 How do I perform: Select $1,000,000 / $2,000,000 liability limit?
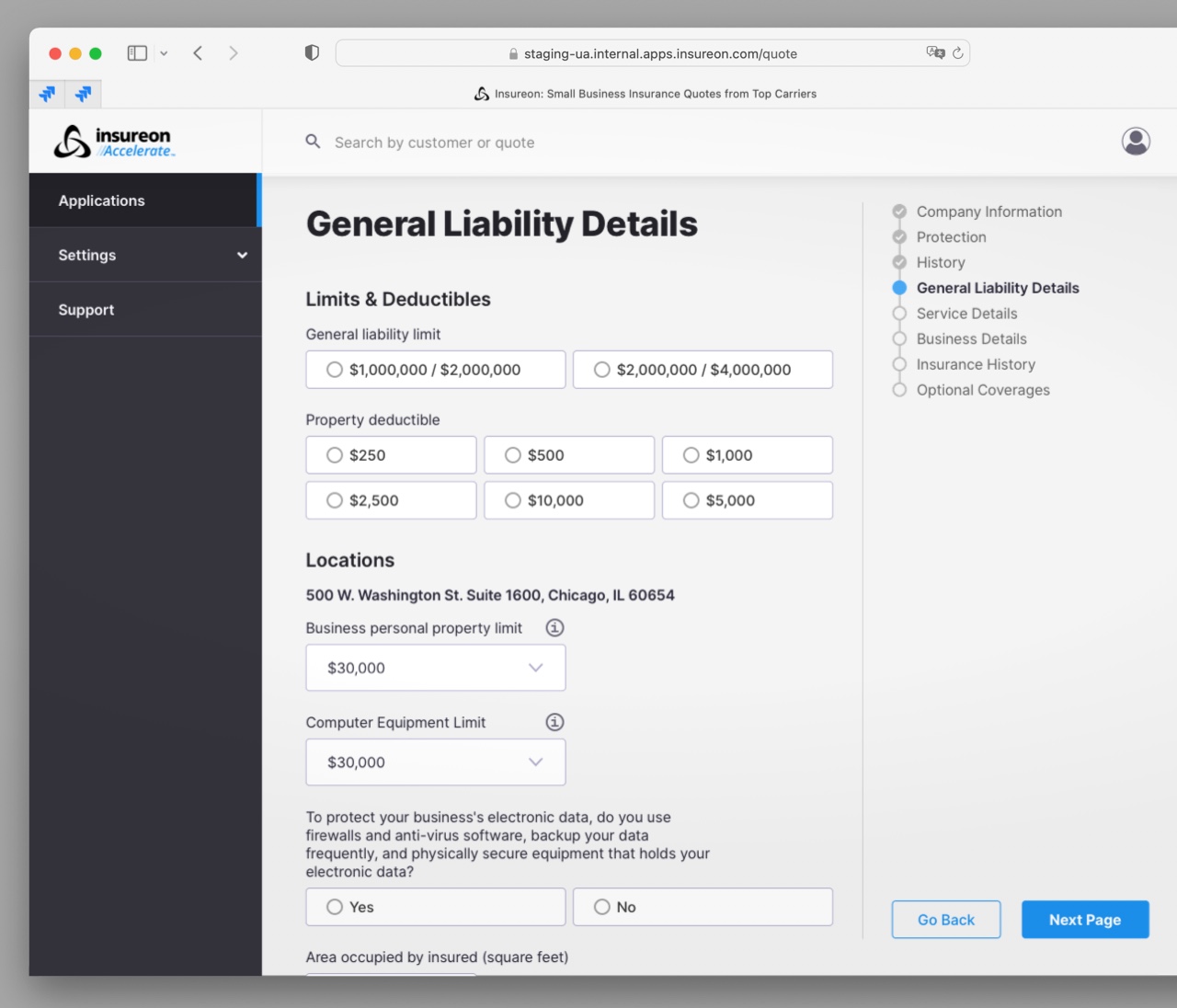pyautogui.click(x=436, y=370)
